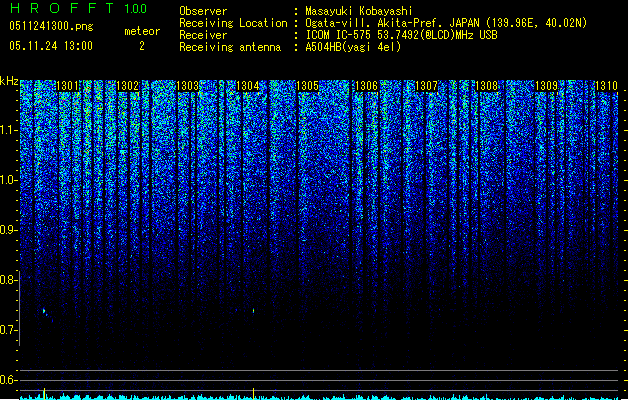Click the 1.0 kHz axis tick label
Screen dimensions: 629x400
pyautogui.click(x=9, y=180)
